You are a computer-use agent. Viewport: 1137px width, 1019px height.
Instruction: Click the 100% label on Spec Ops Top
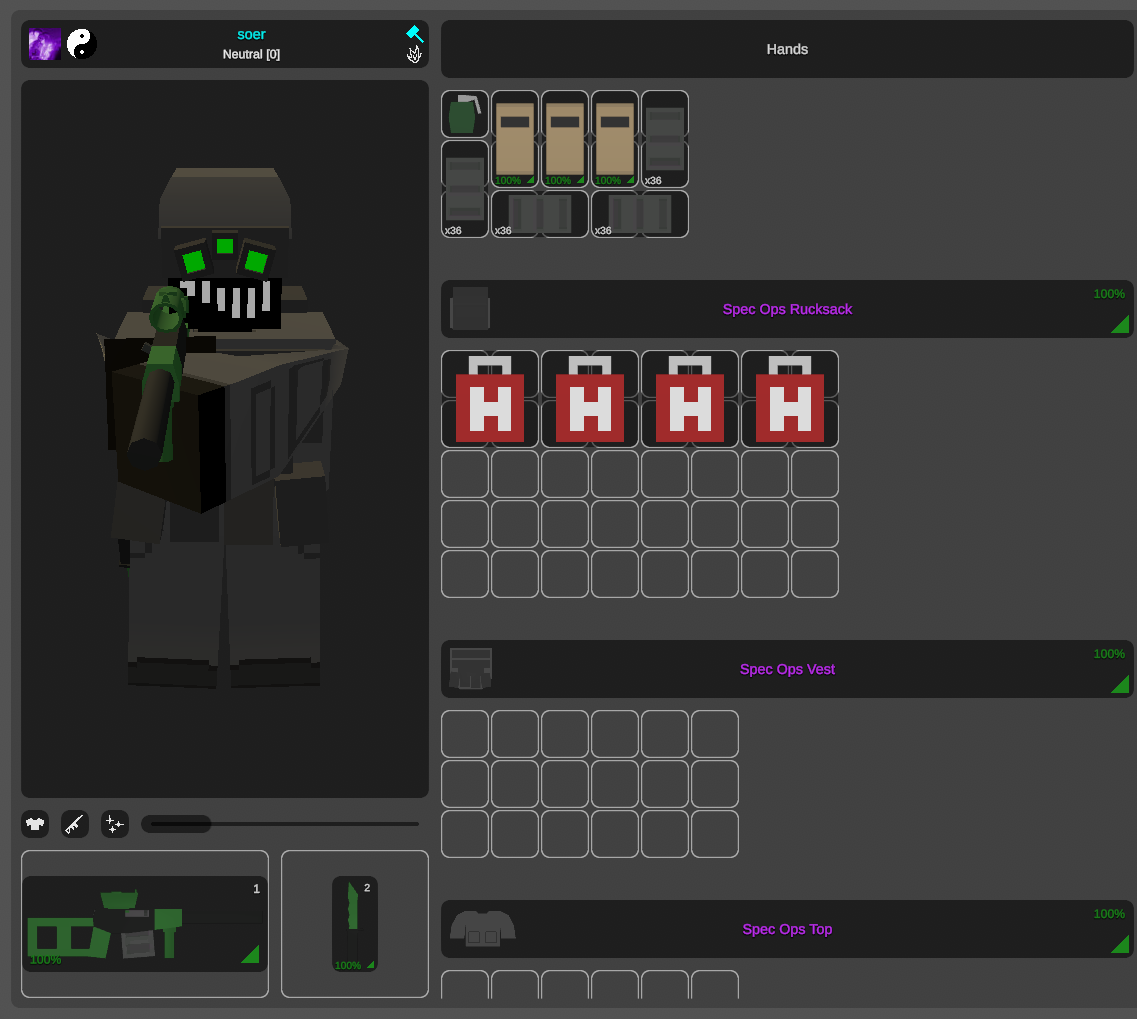click(x=1109, y=914)
